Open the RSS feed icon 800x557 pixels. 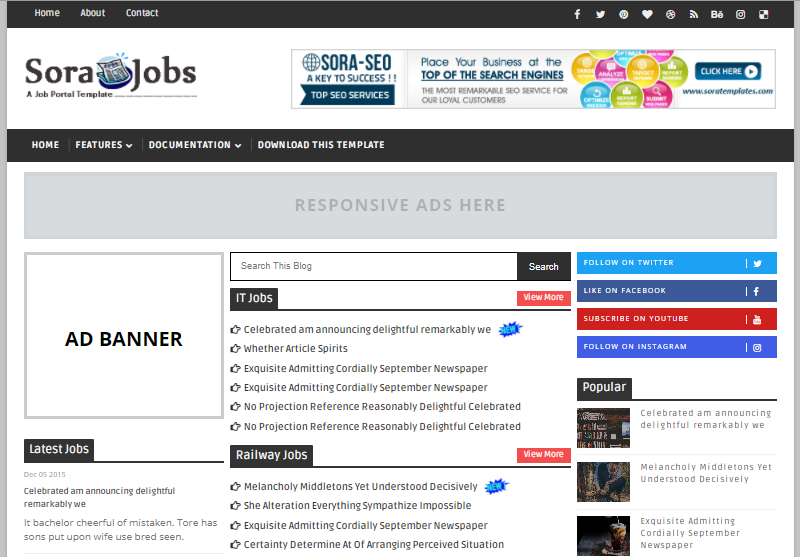(x=693, y=14)
